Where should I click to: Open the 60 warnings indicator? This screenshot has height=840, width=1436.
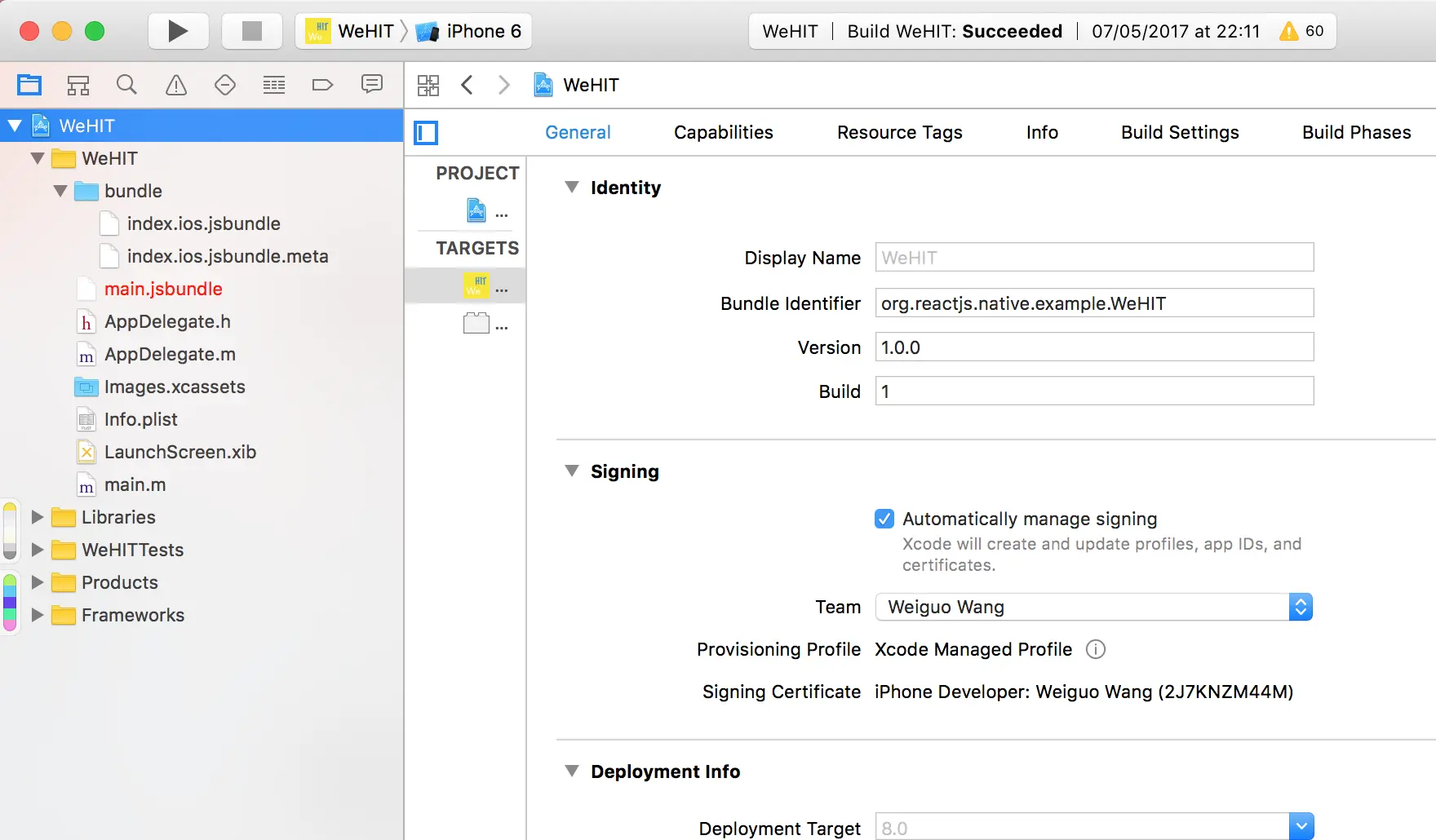tap(1301, 31)
